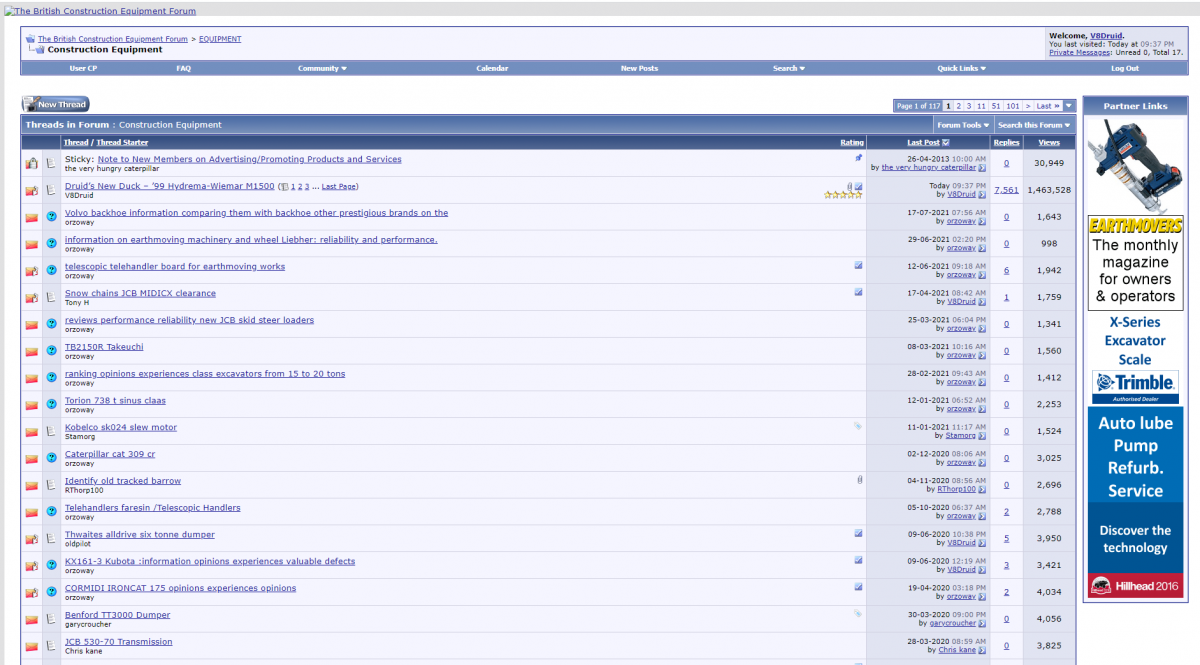Open the Forum Tools dropdown
Viewport: 1200px width, 665px height.
point(963,125)
